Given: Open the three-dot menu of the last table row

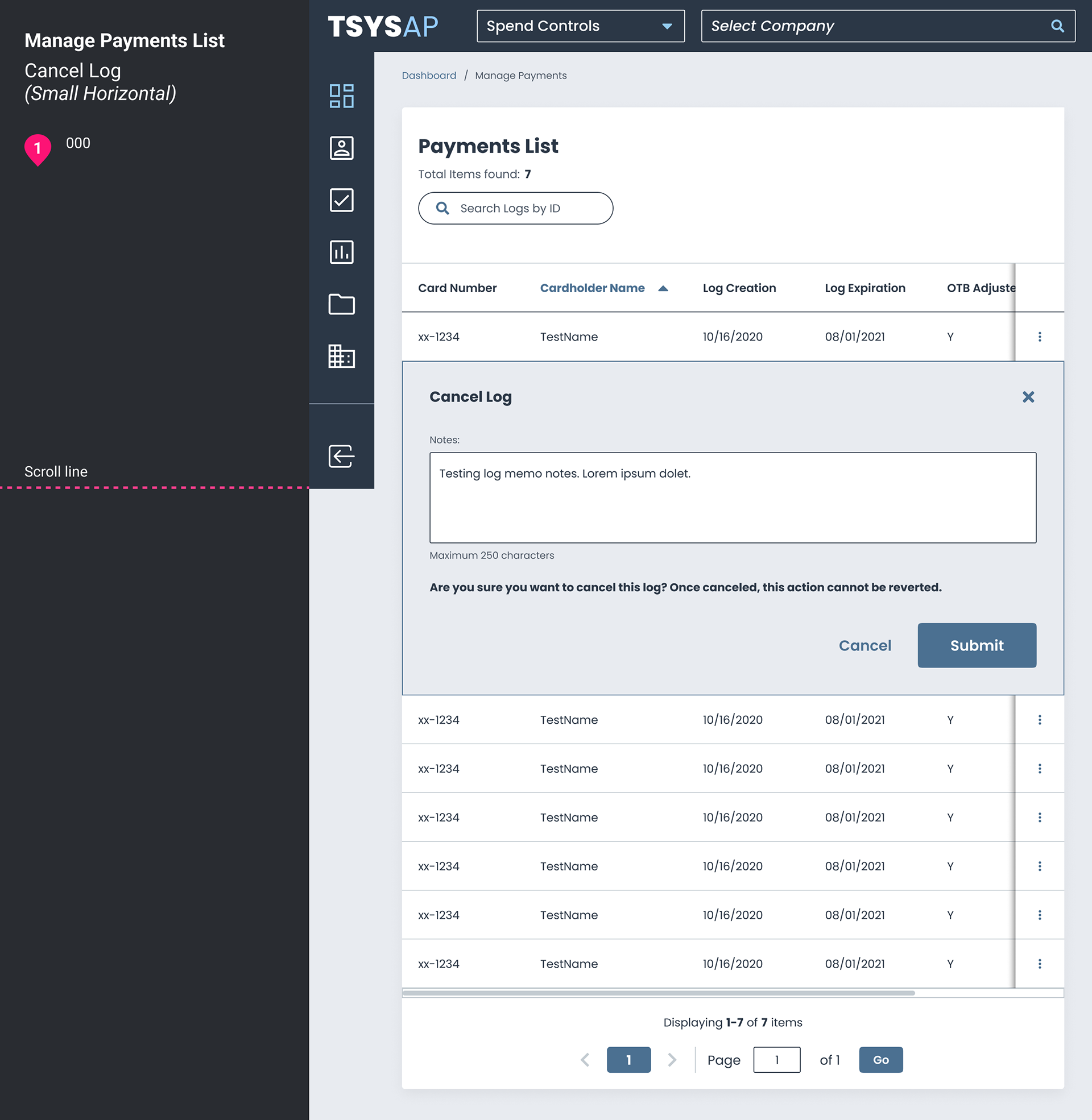Looking at the screenshot, I should (x=1039, y=964).
